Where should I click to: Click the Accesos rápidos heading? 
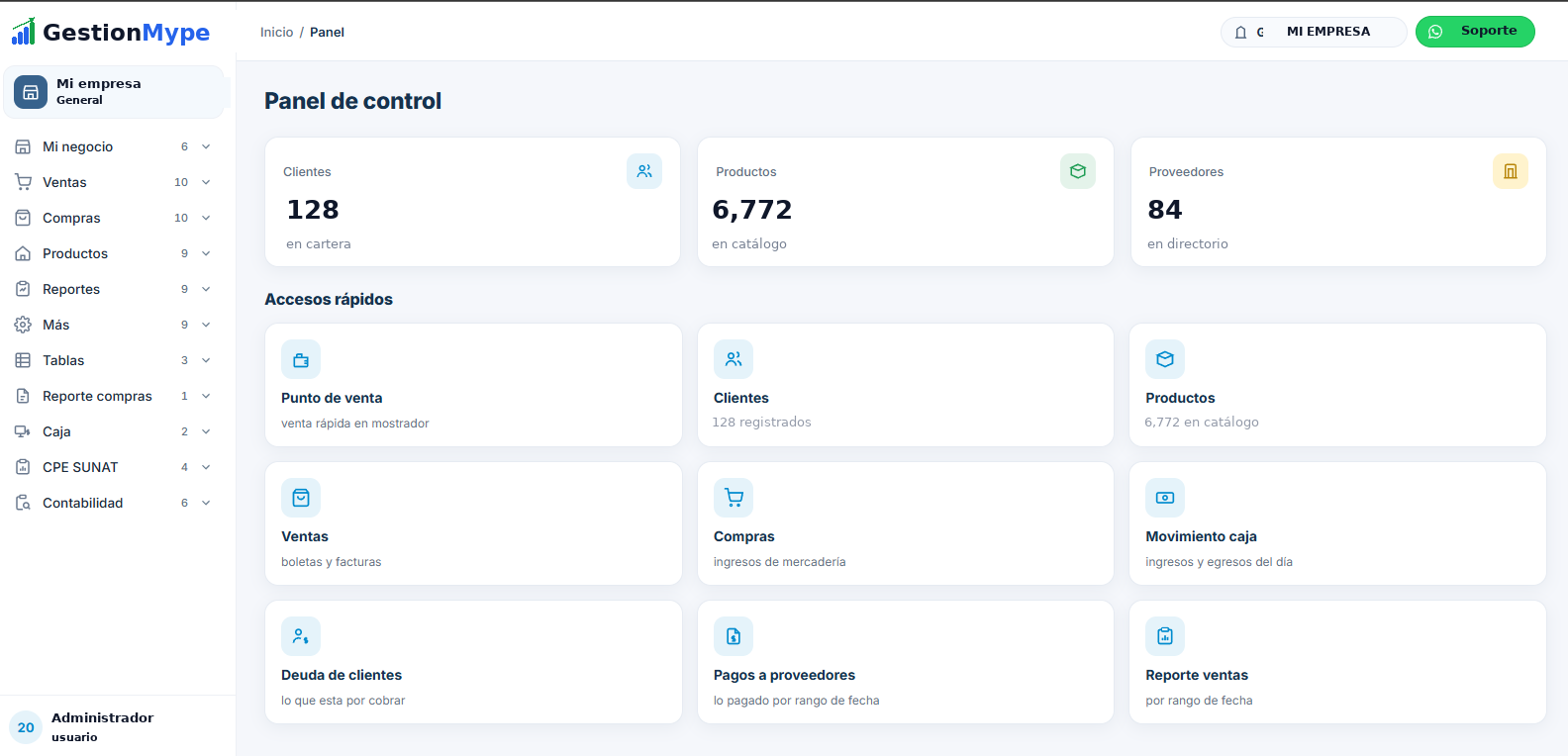point(329,299)
